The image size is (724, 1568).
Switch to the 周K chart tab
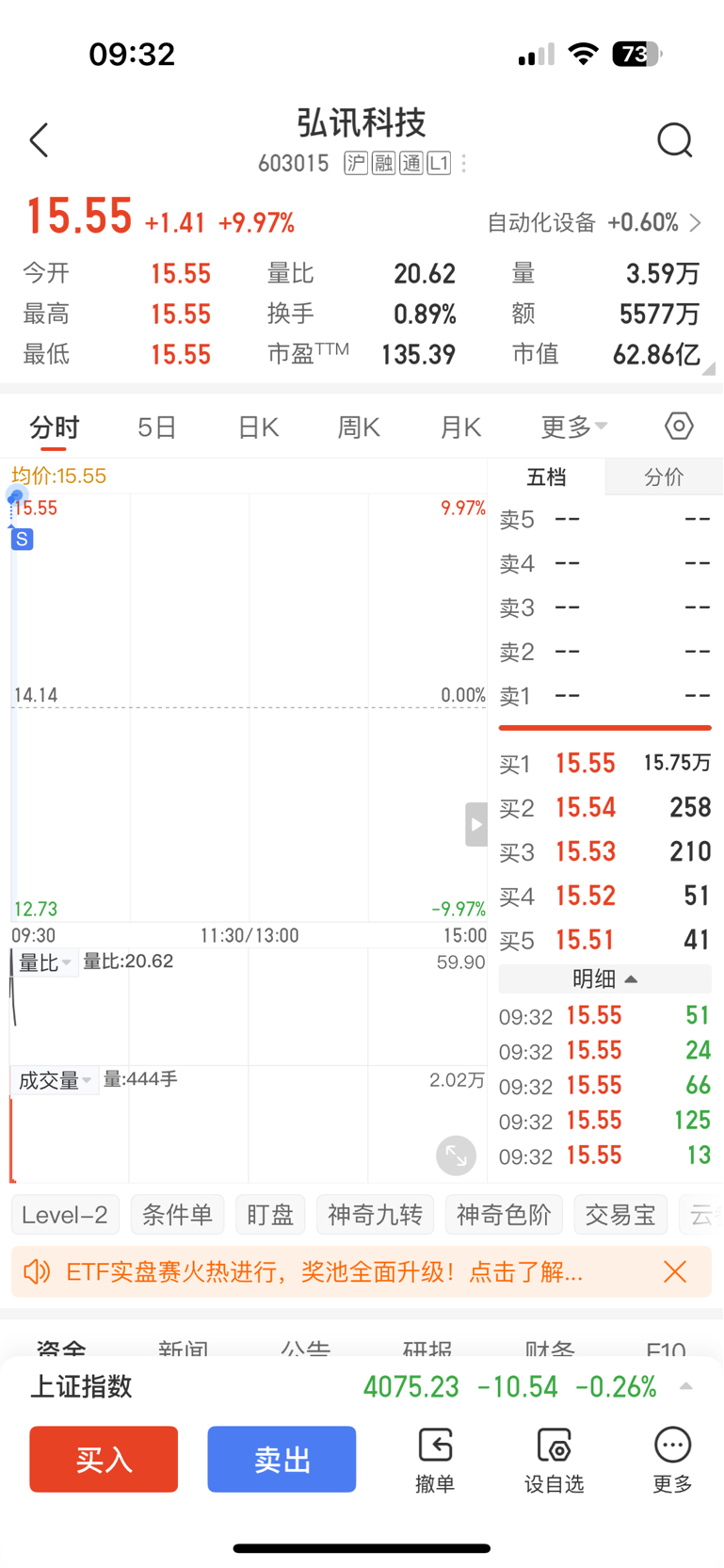point(359,428)
